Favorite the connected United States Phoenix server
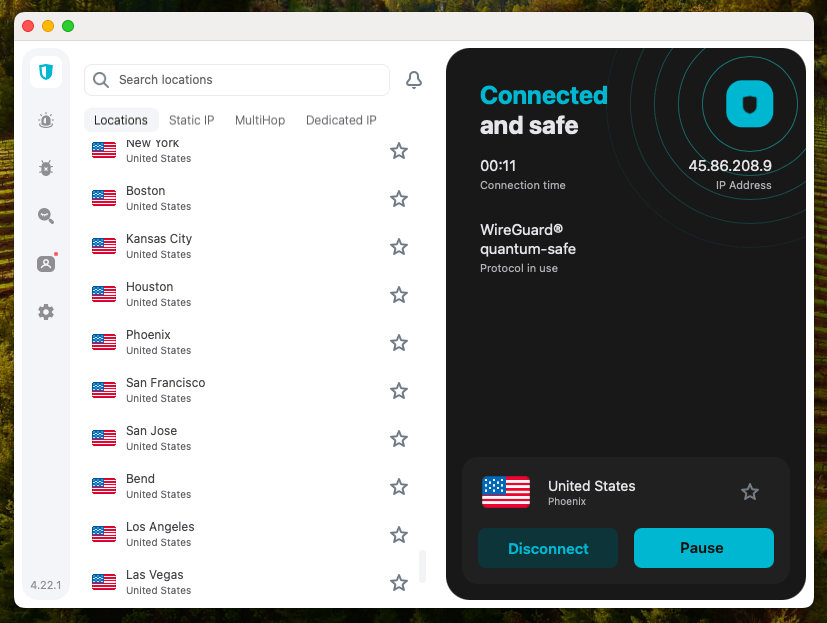This screenshot has width=827, height=623. (x=749, y=492)
